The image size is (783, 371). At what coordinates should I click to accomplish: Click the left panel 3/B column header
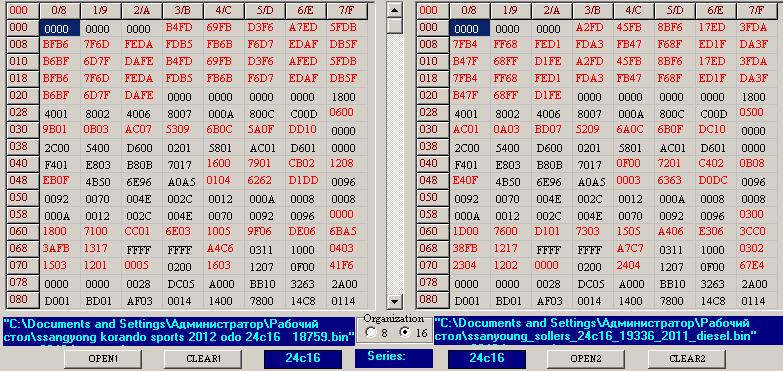(x=183, y=10)
